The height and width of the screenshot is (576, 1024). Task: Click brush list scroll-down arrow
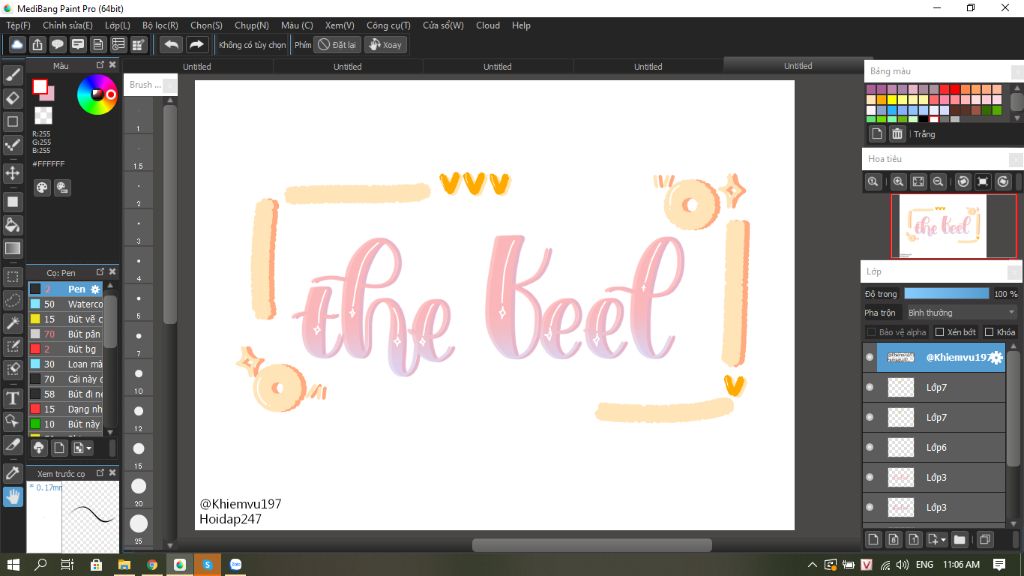tap(110, 432)
